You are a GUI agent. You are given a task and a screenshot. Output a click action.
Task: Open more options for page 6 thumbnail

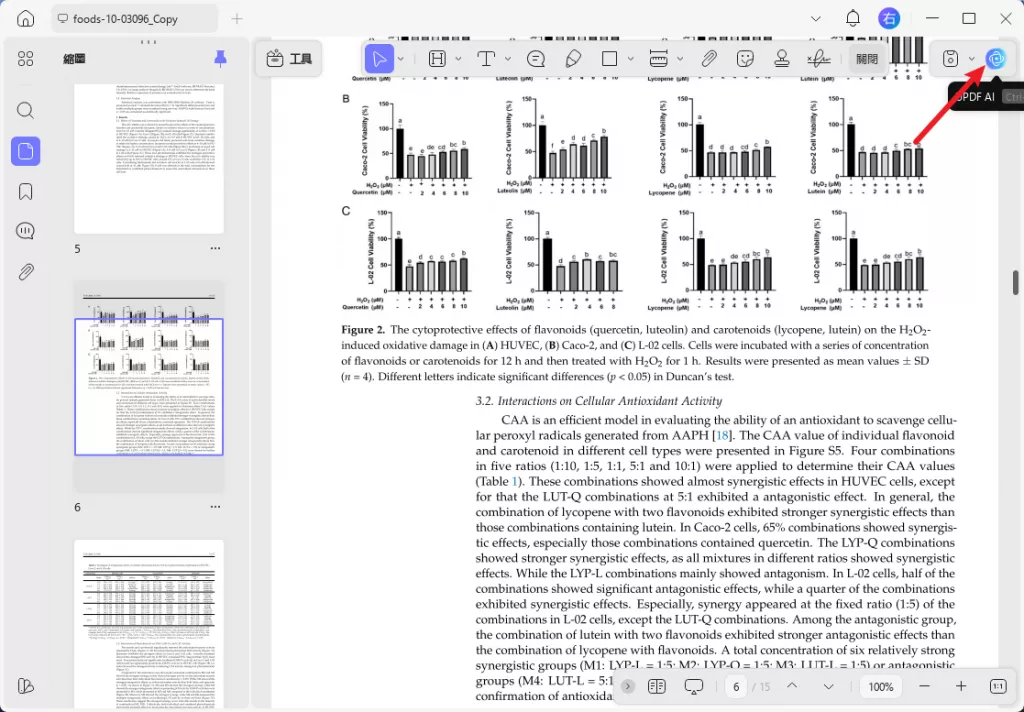215,507
